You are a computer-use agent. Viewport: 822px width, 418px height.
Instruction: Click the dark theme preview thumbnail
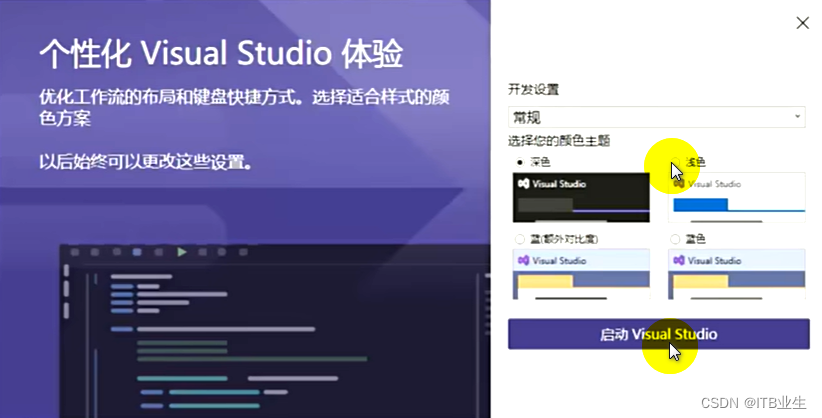pos(581,198)
